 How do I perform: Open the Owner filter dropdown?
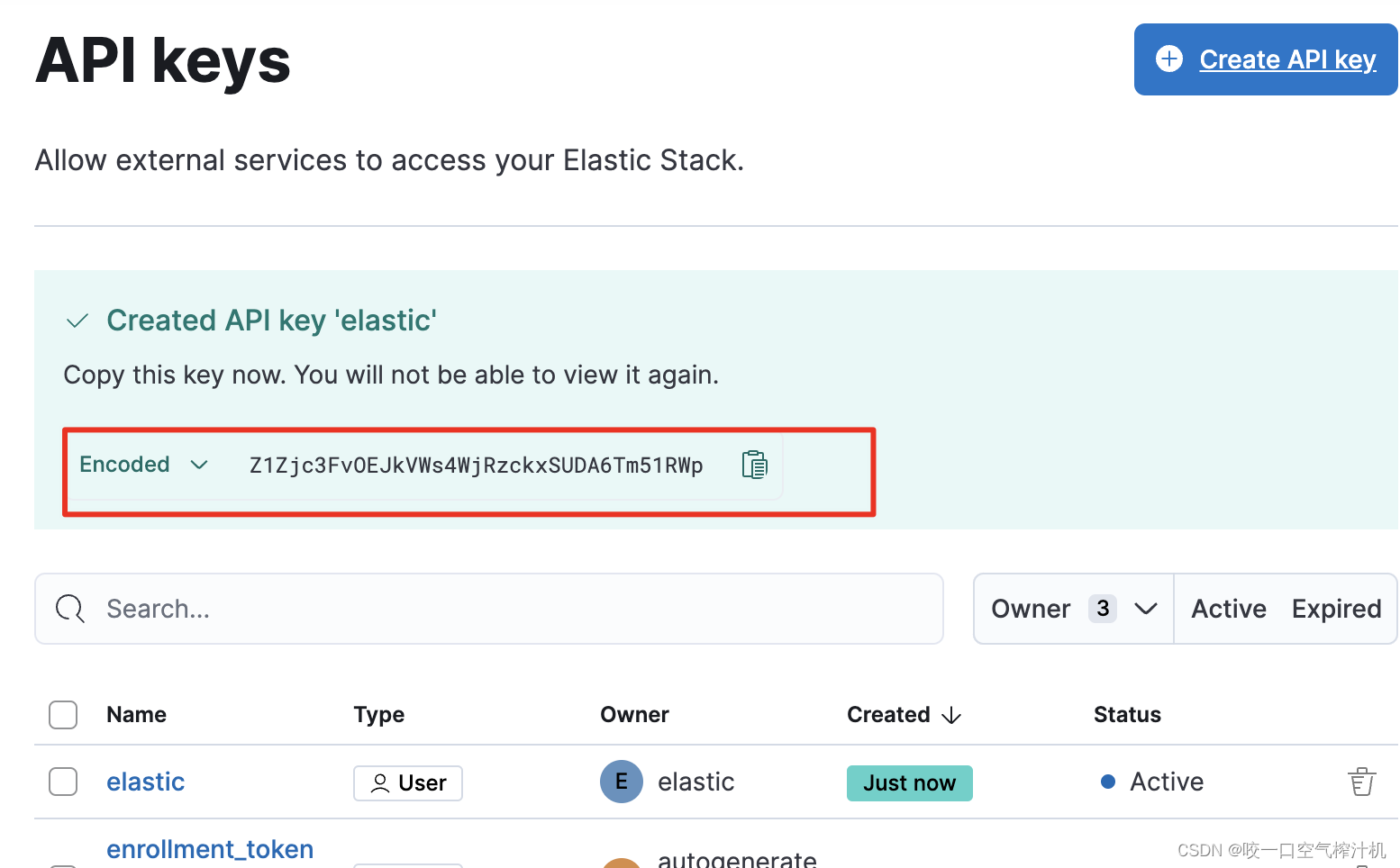point(1072,609)
